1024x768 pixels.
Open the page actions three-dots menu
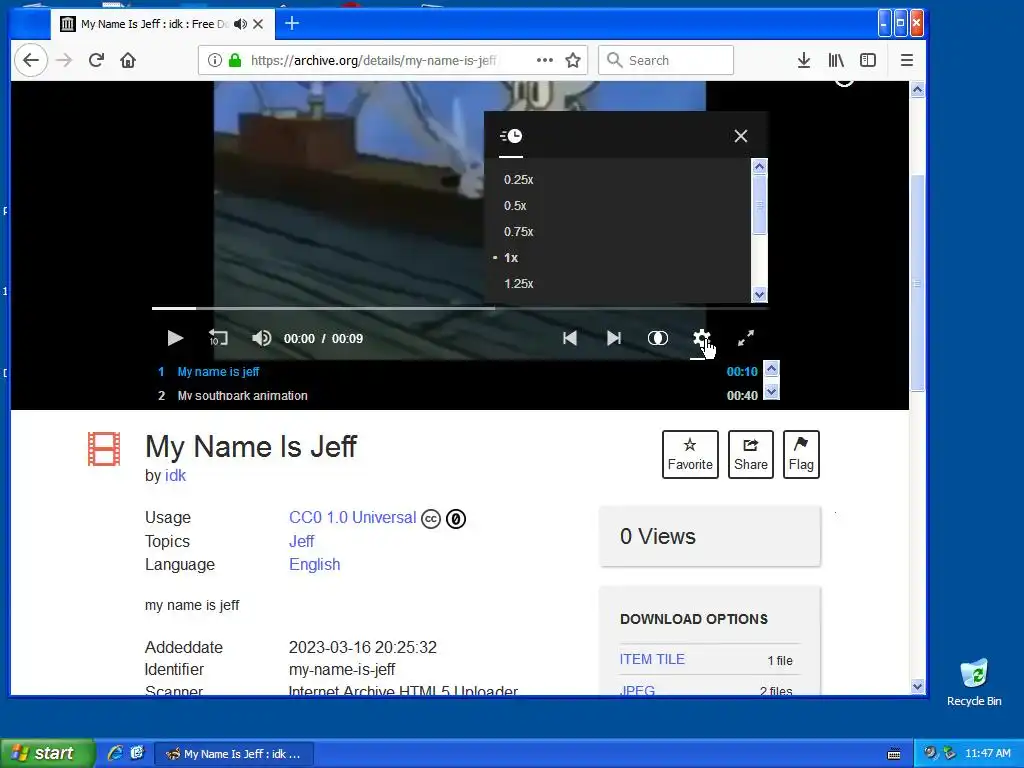click(545, 60)
